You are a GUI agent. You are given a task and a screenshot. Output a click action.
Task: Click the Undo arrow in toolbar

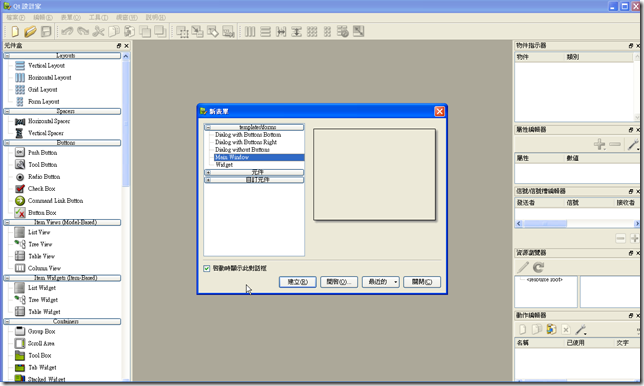point(67,31)
